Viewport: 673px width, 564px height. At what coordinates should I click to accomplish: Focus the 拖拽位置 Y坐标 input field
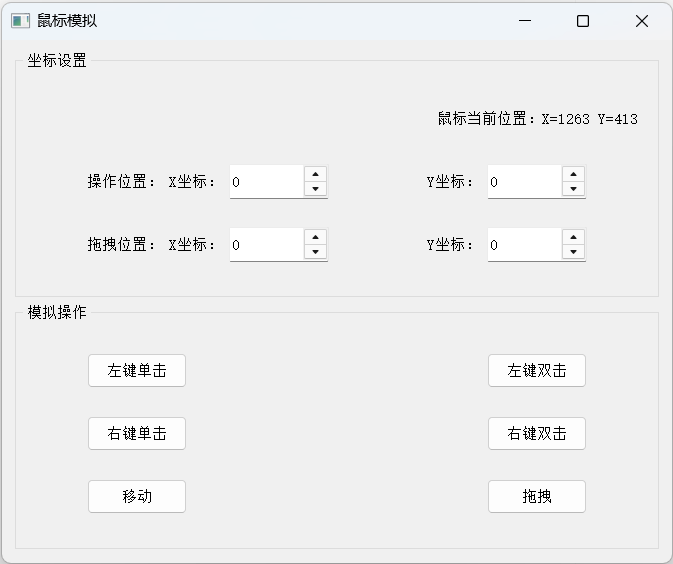tap(525, 245)
